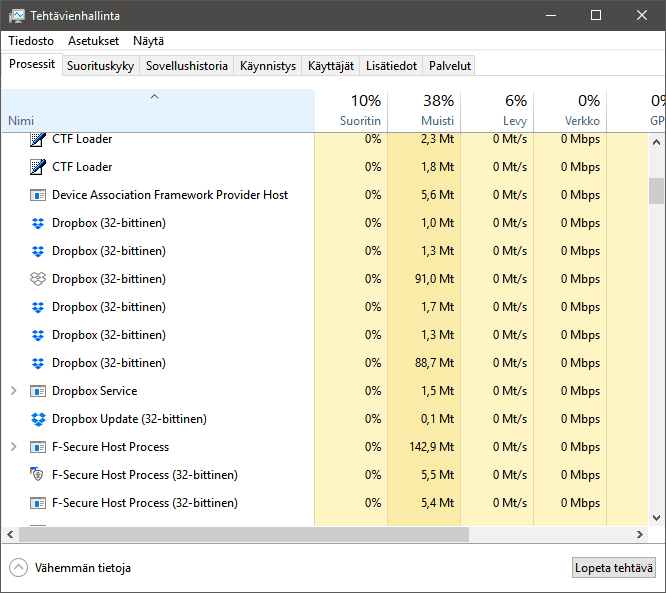Click the vertical scrollbar thumb
666x593 pixels.
[x=657, y=191]
